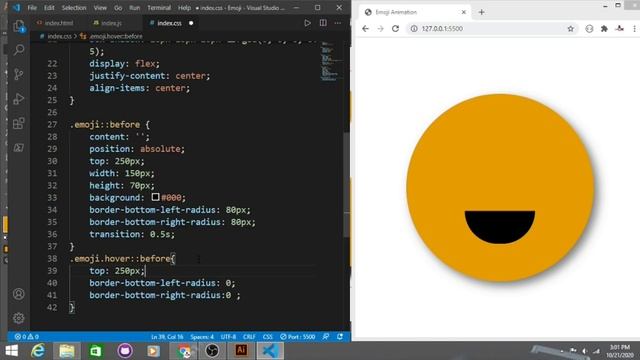Go forward in the Chrome browser
The width and height of the screenshot is (640, 360).
coord(380,29)
